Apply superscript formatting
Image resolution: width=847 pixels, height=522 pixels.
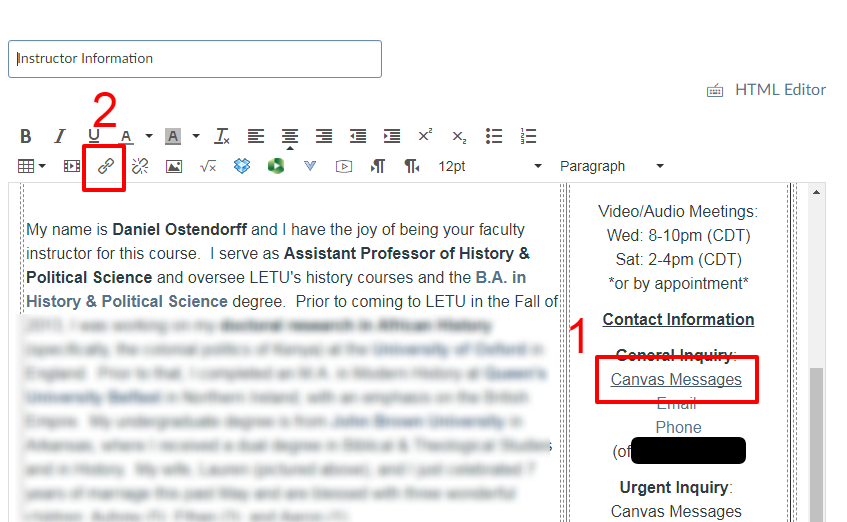pos(425,136)
